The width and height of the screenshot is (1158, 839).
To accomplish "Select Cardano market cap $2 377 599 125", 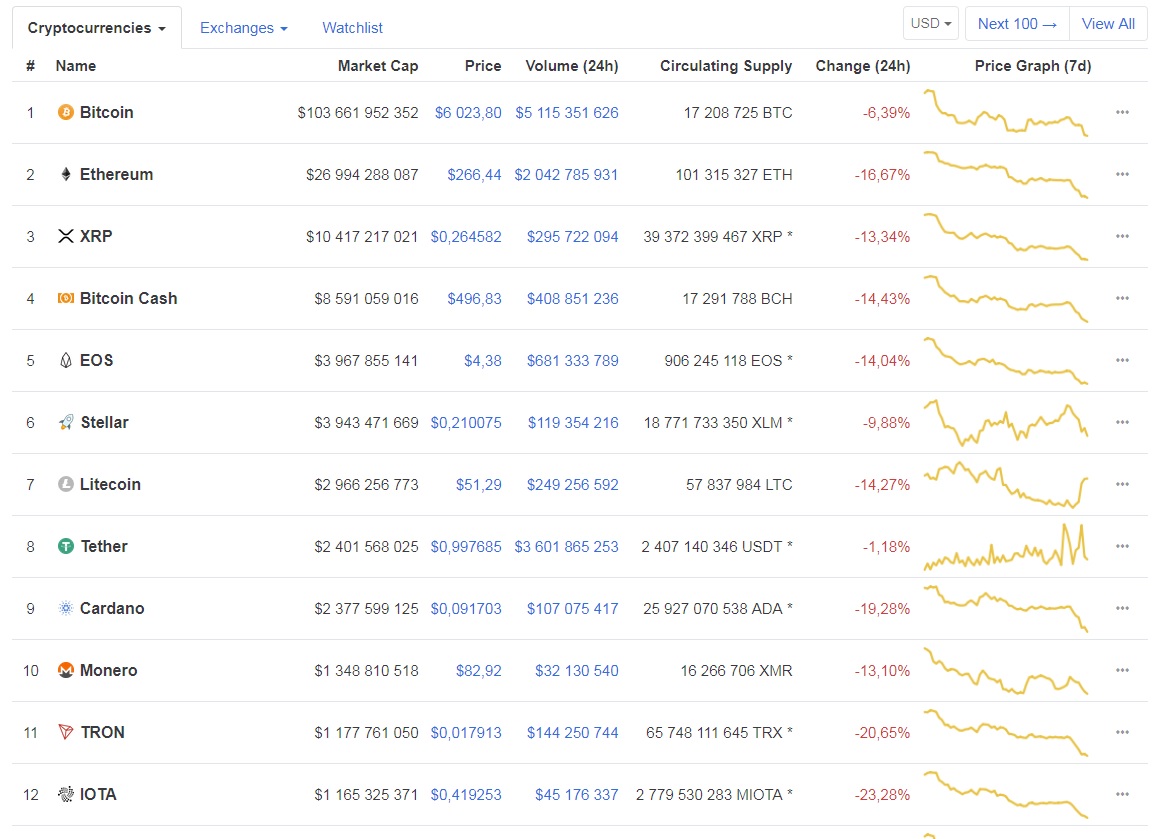I will (366, 609).
